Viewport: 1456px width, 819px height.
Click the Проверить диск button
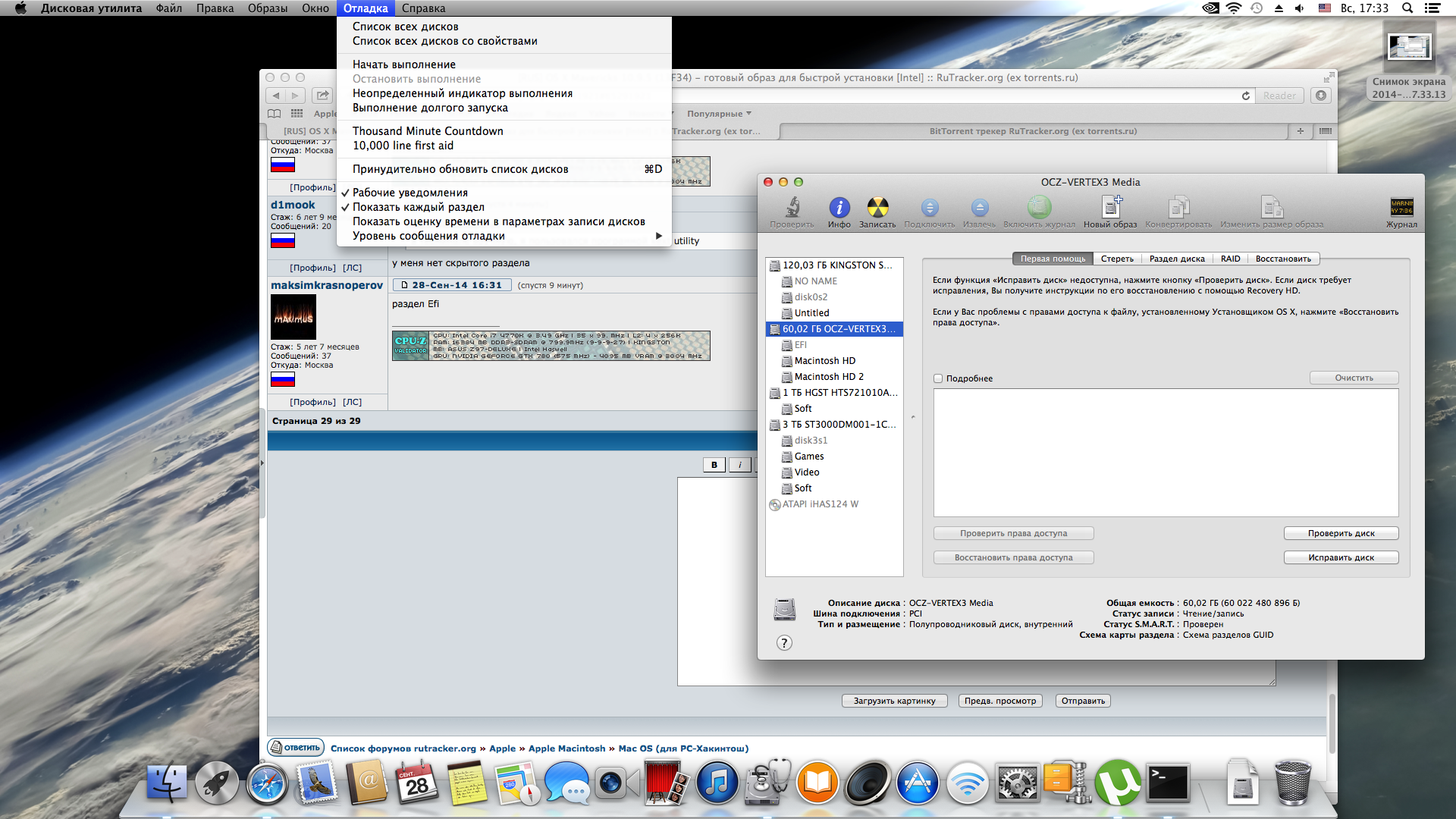[1341, 533]
